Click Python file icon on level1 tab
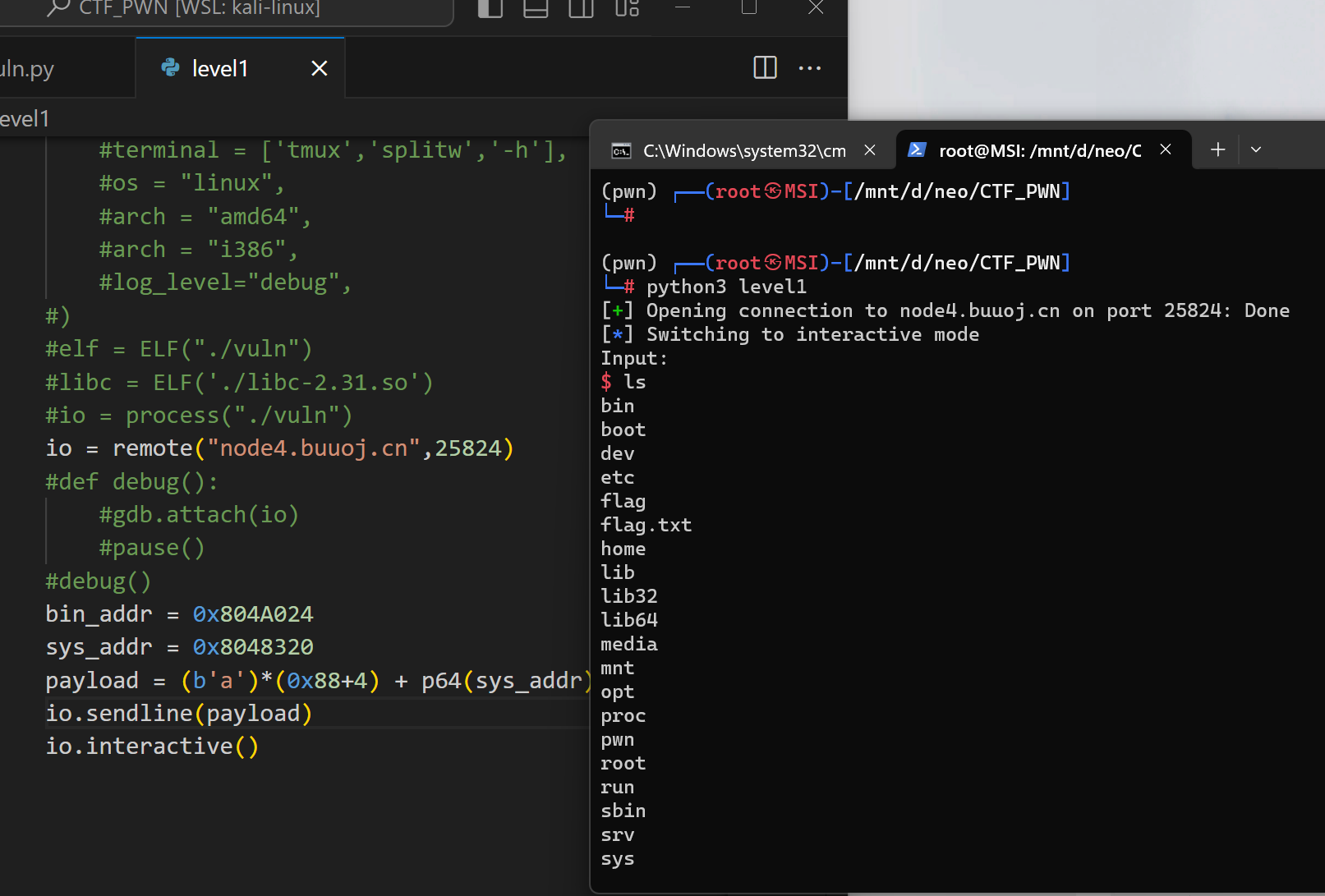Viewport: 1325px width, 896px height. [171, 67]
